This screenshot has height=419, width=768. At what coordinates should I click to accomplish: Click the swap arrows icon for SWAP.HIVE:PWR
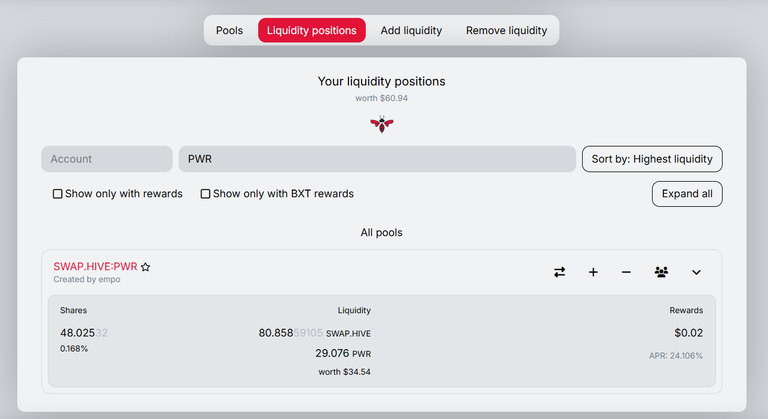pos(559,272)
